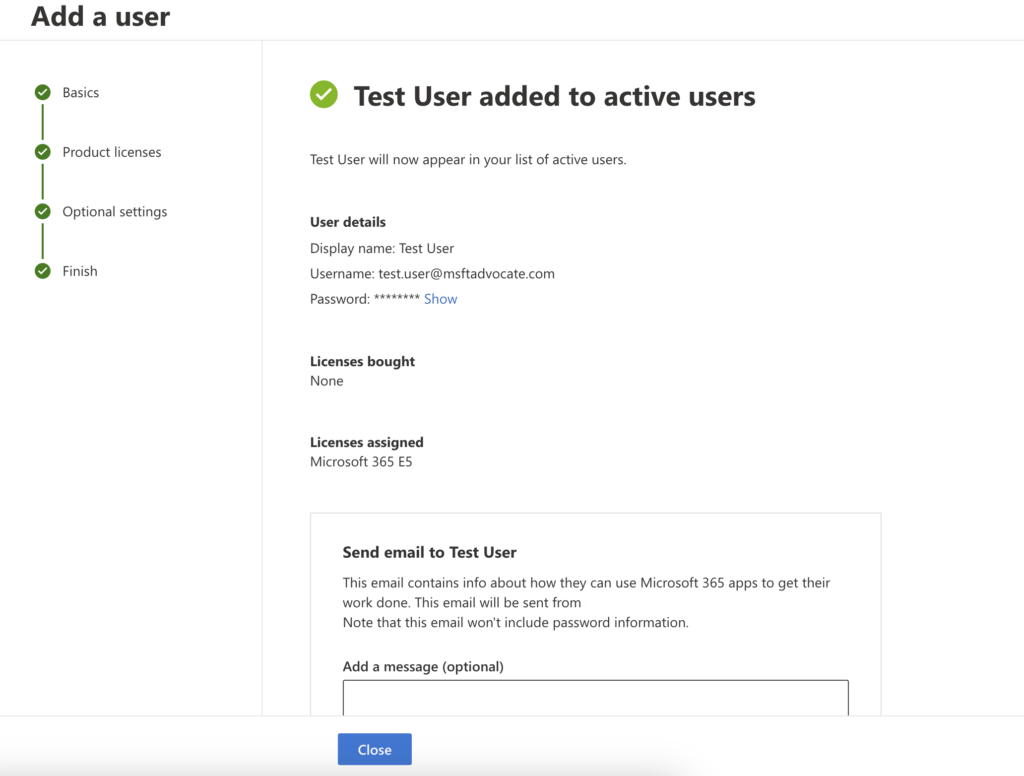
Task: Click the Display name: Test User line
Action: coord(382,249)
